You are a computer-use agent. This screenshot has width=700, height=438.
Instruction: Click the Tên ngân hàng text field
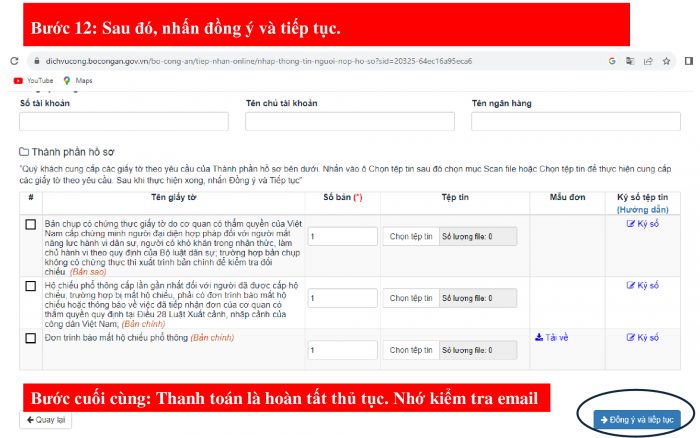[576, 121]
